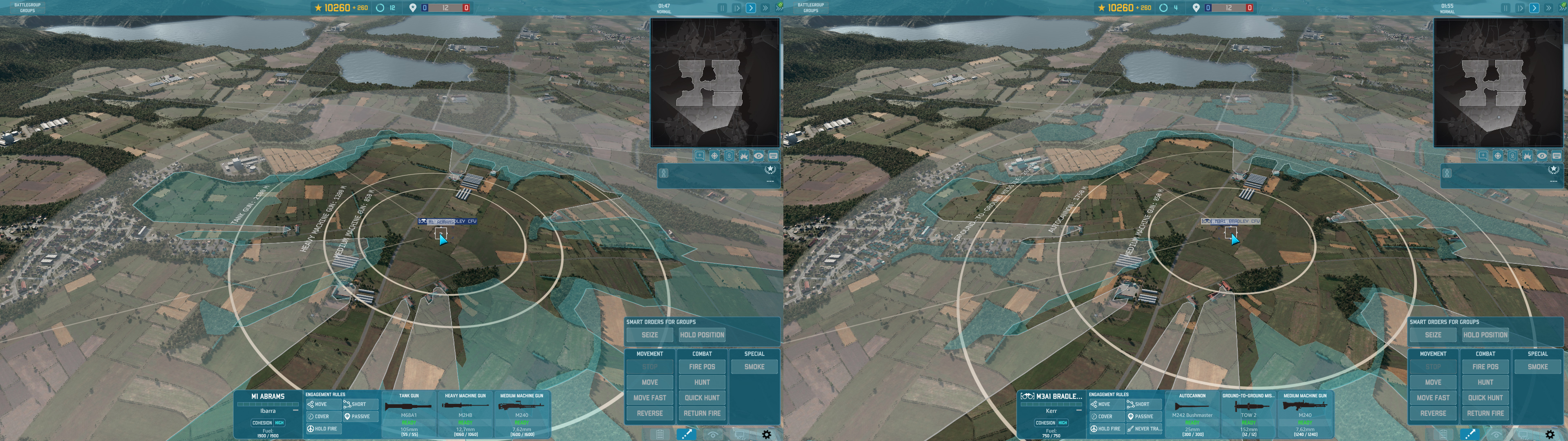Click the explosion icon under left minimap
The width and height of the screenshot is (1568, 441).
click(x=744, y=156)
